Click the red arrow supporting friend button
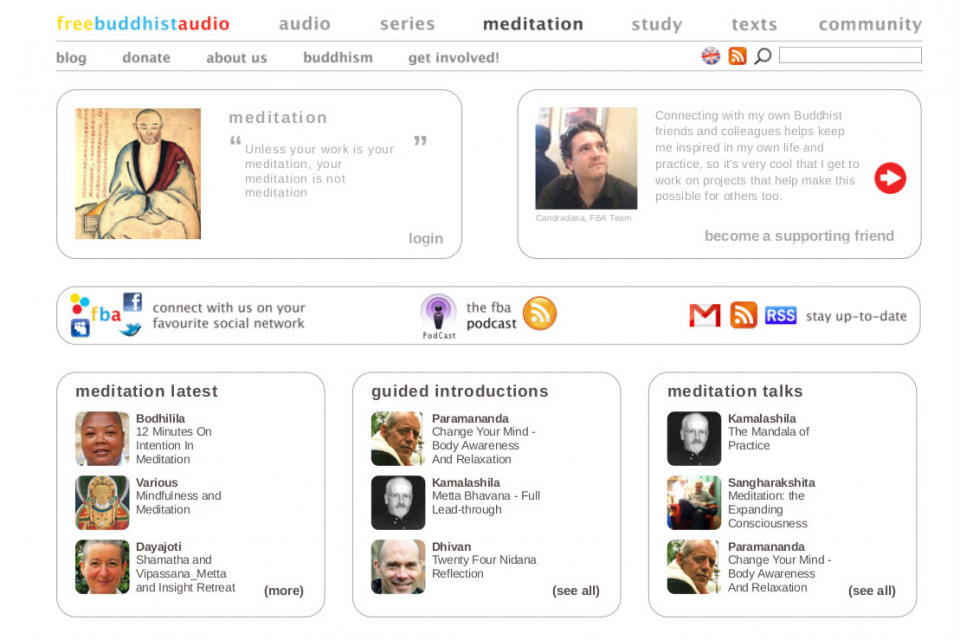960x640 pixels. [890, 178]
